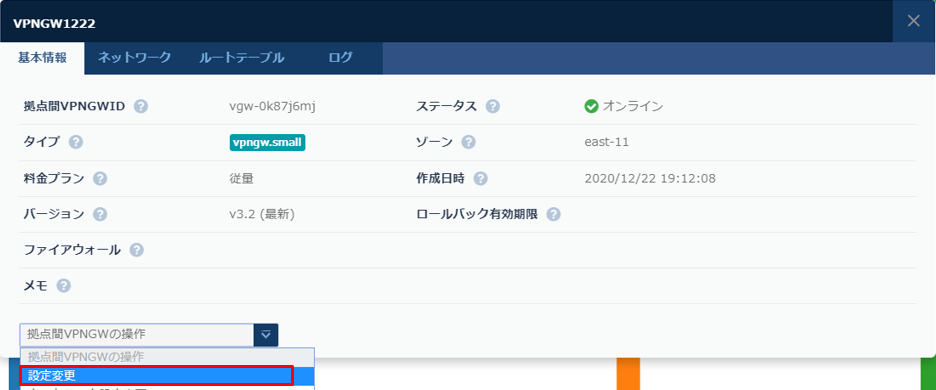936x390 pixels.
Task: Click the vpngw.small type badge
Action: tap(267, 143)
